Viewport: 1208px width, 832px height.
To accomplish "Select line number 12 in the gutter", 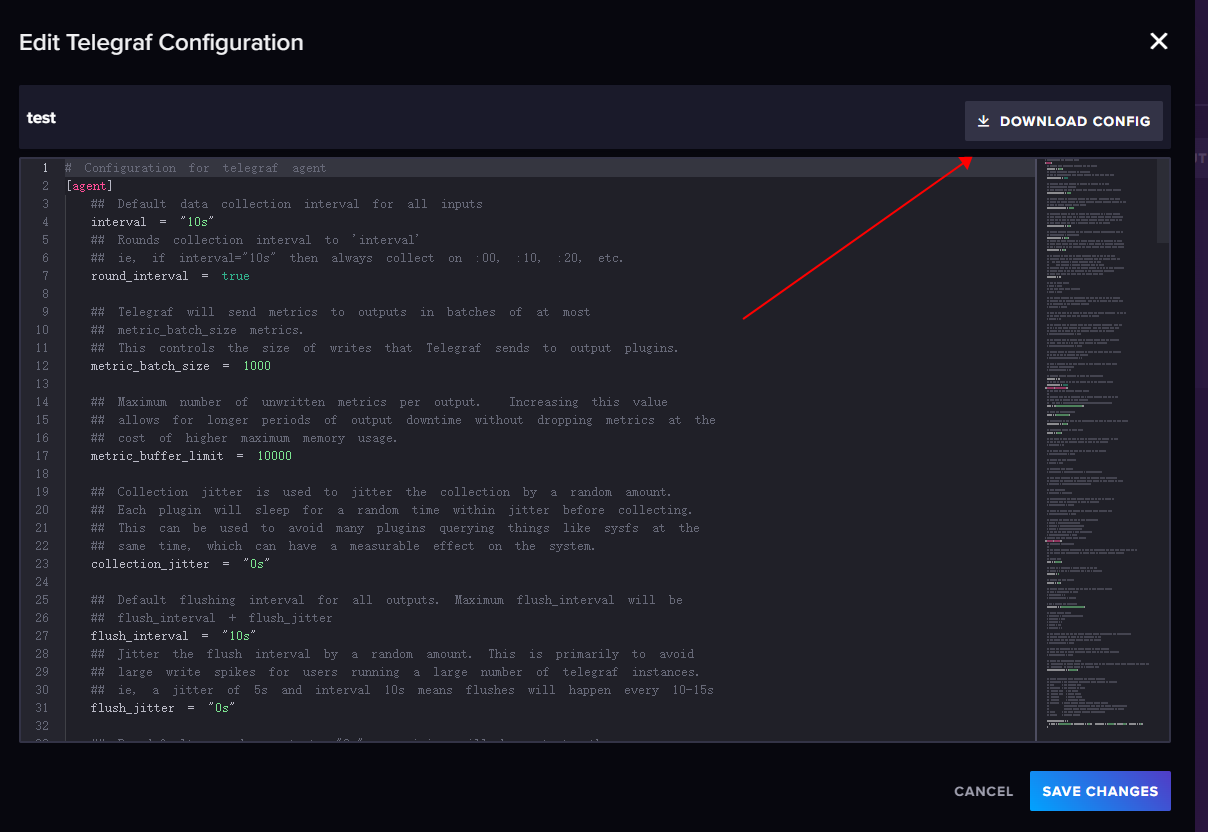I will coord(42,366).
